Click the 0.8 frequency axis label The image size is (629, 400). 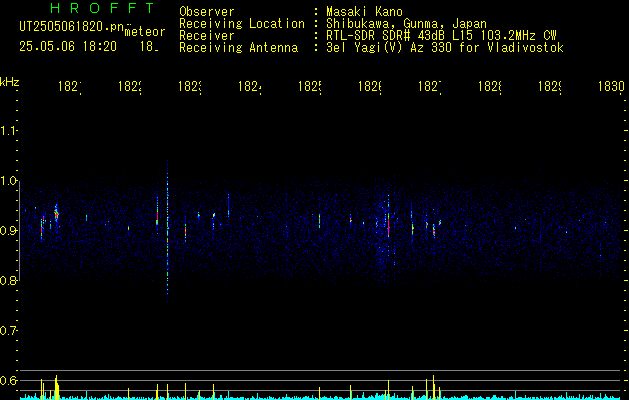pos(8,280)
